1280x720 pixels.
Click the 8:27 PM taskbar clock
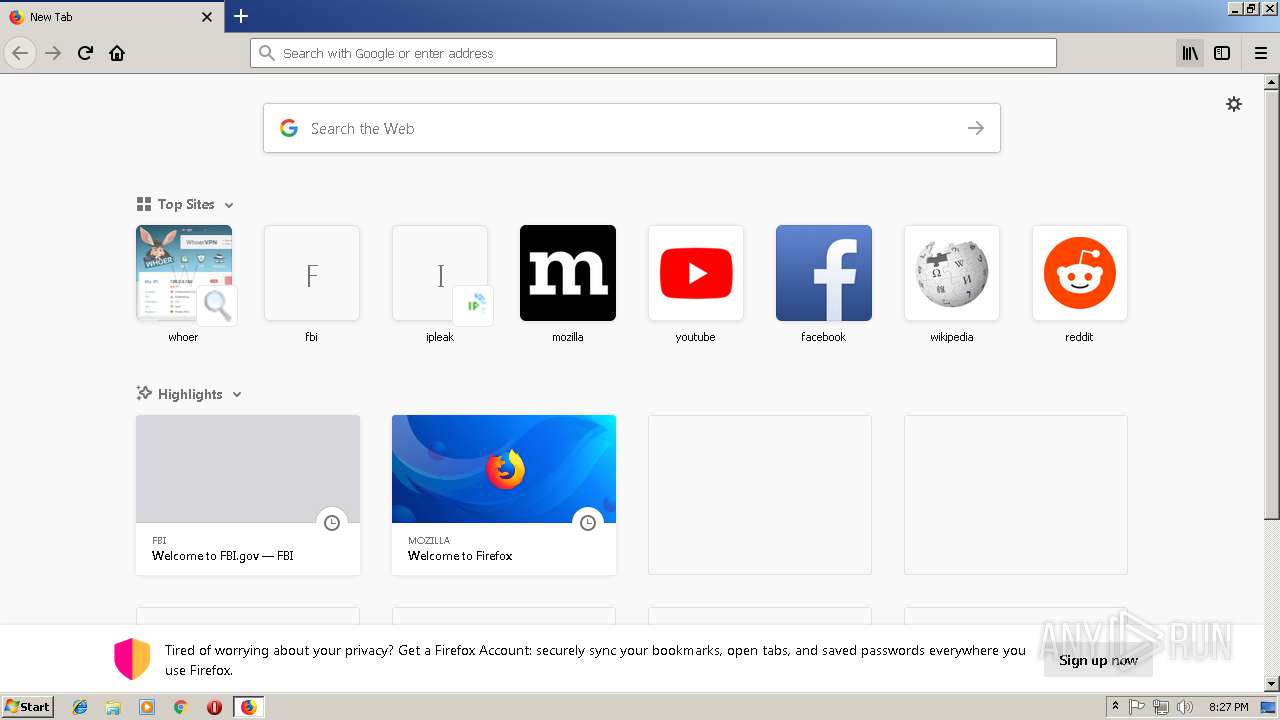(1228, 707)
